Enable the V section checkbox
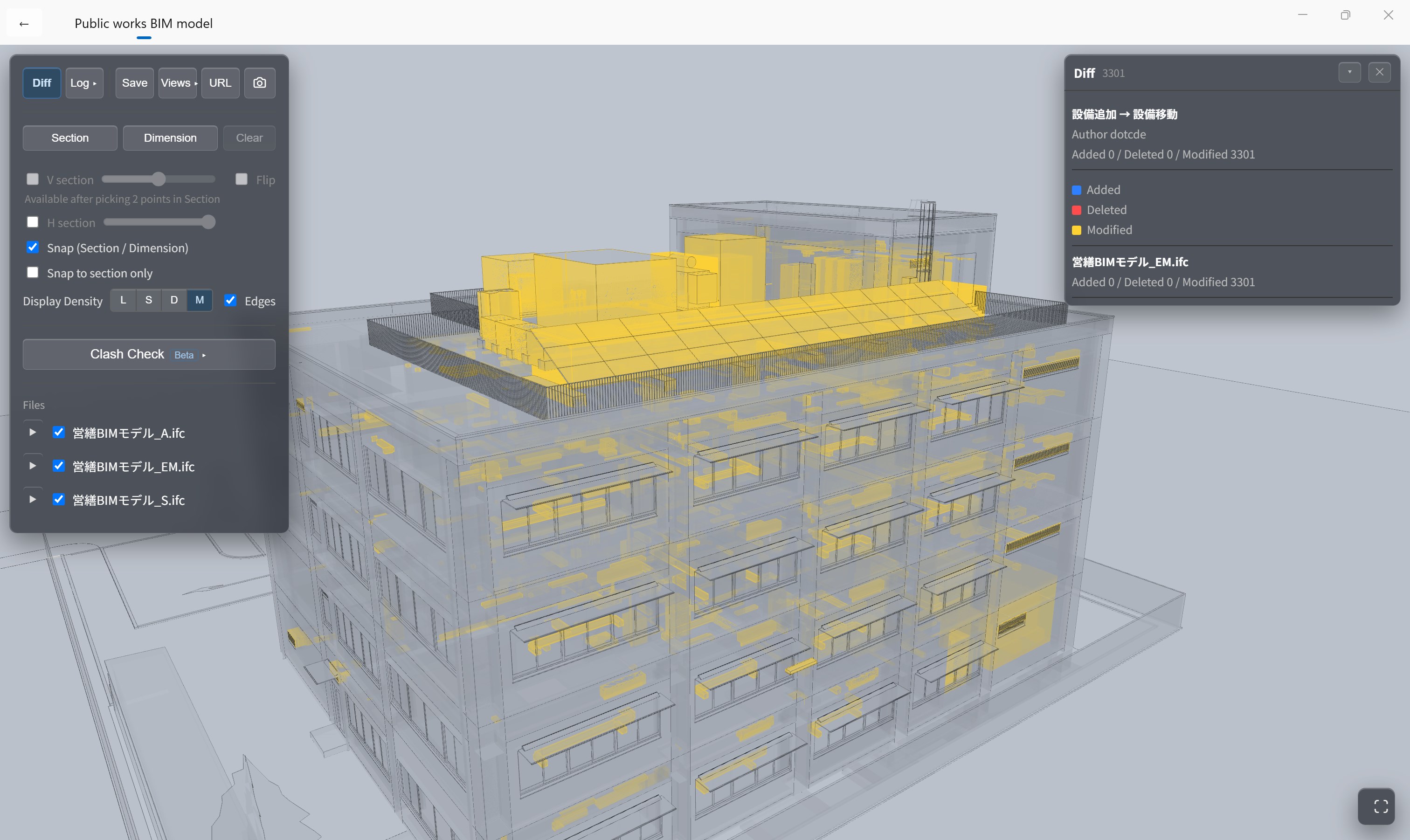Viewport: 1410px width, 840px height. pyautogui.click(x=33, y=179)
